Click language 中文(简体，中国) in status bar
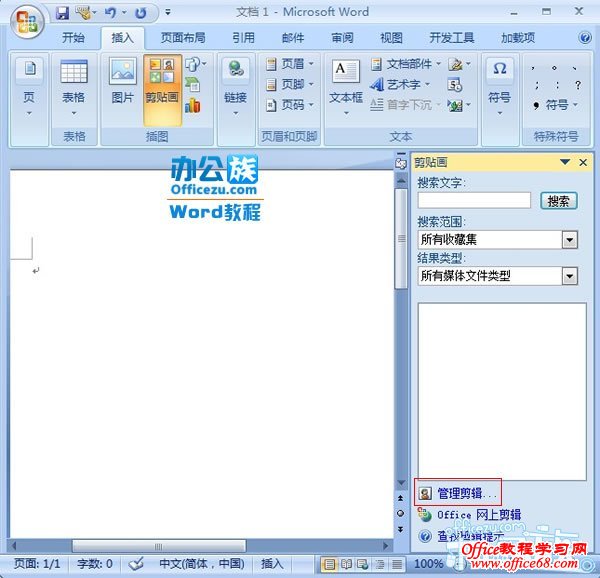Image resolution: width=600 pixels, height=578 pixels. 202,563
